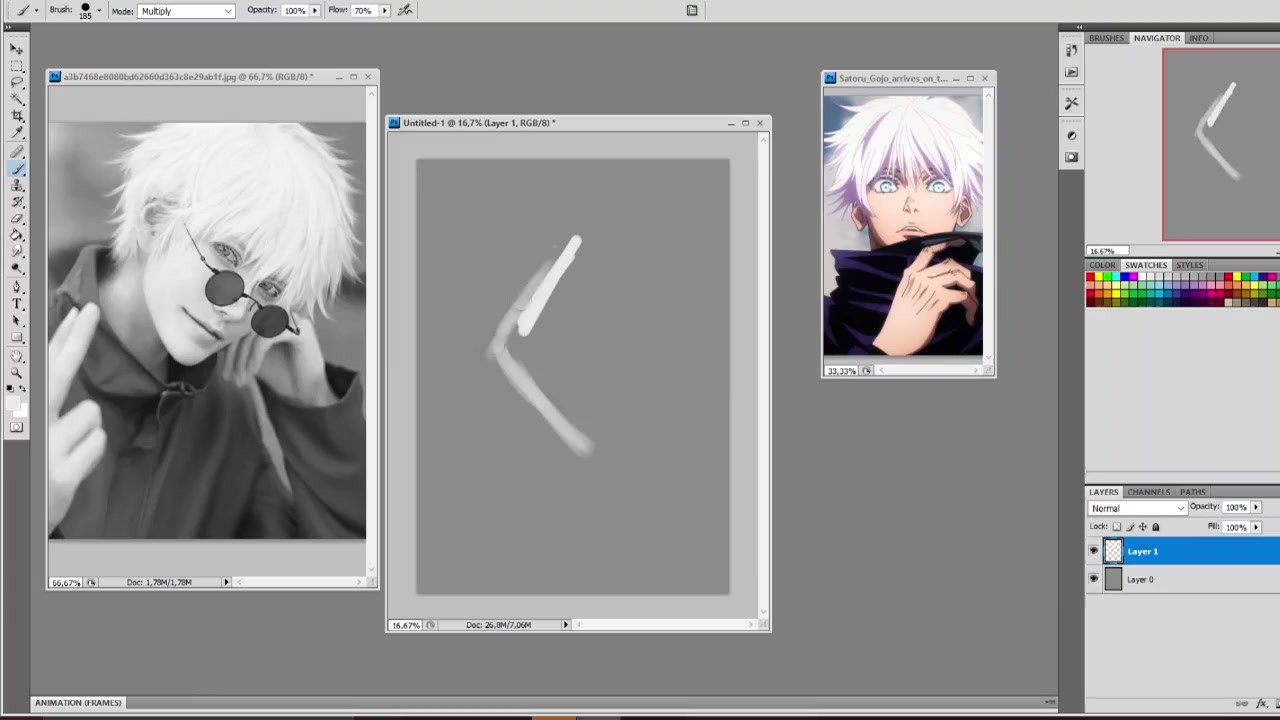Open the layer blend mode dropdown (Normal)

pos(1137,508)
